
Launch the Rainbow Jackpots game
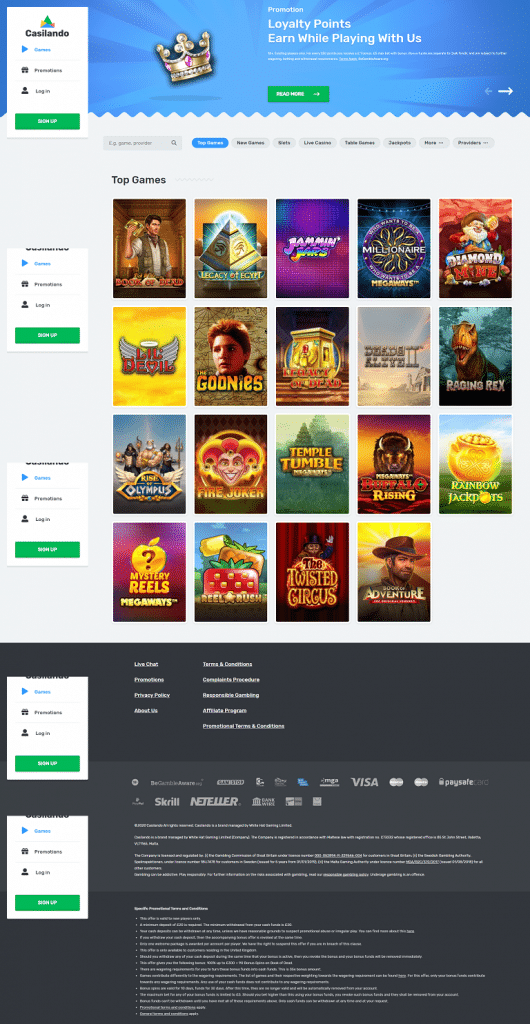coord(475,464)
